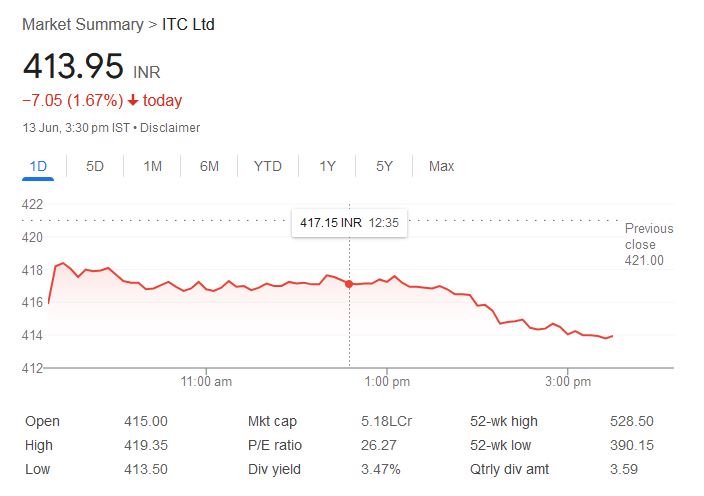The image size is (704, 496).
Task: Open the Disclaimer link
Action: [x=170, y=128]
